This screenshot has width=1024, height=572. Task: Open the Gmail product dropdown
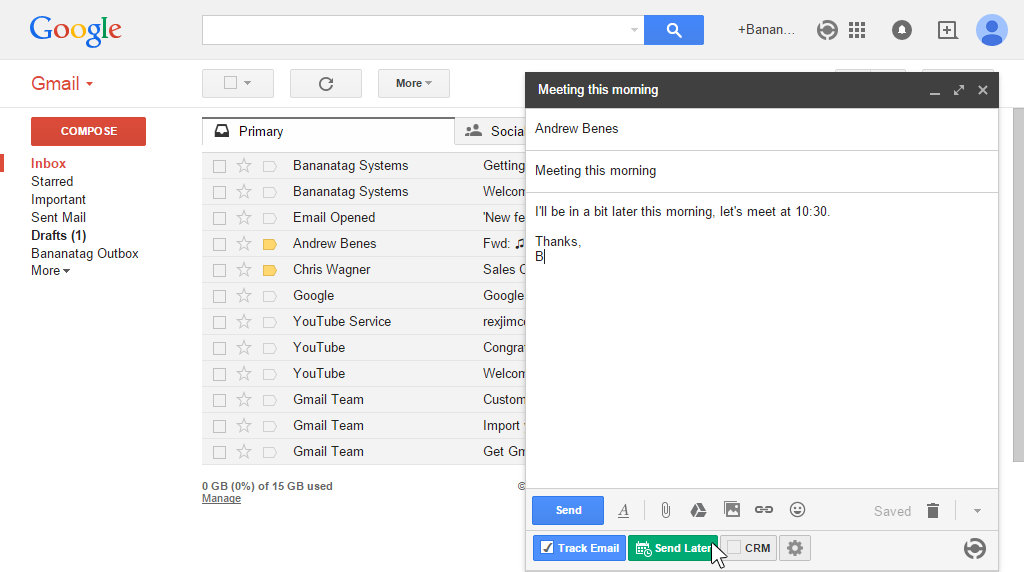62,84
